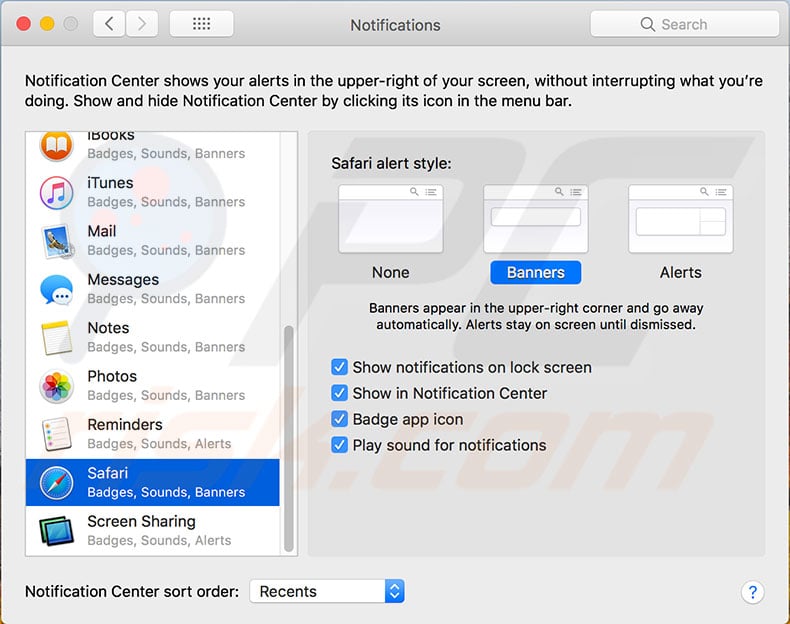Toggle Play sound for notifications
Screen dimensions: 790x624
pyautogui.click(x=340, y=445)
